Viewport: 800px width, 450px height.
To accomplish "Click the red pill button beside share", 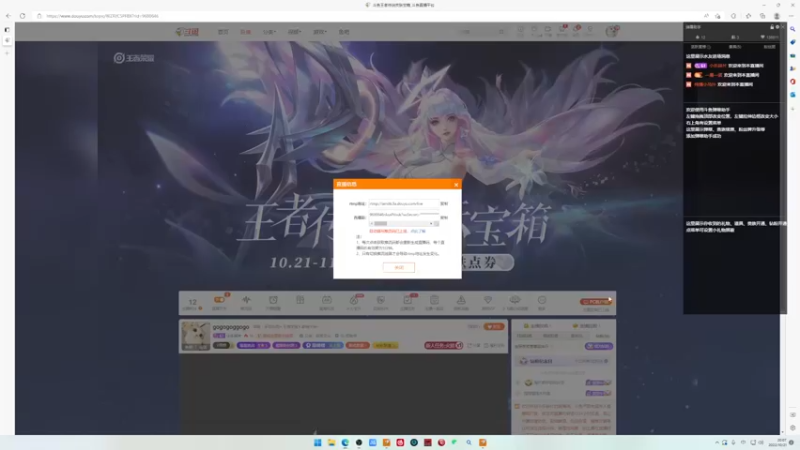I will [x=443, y=345].
